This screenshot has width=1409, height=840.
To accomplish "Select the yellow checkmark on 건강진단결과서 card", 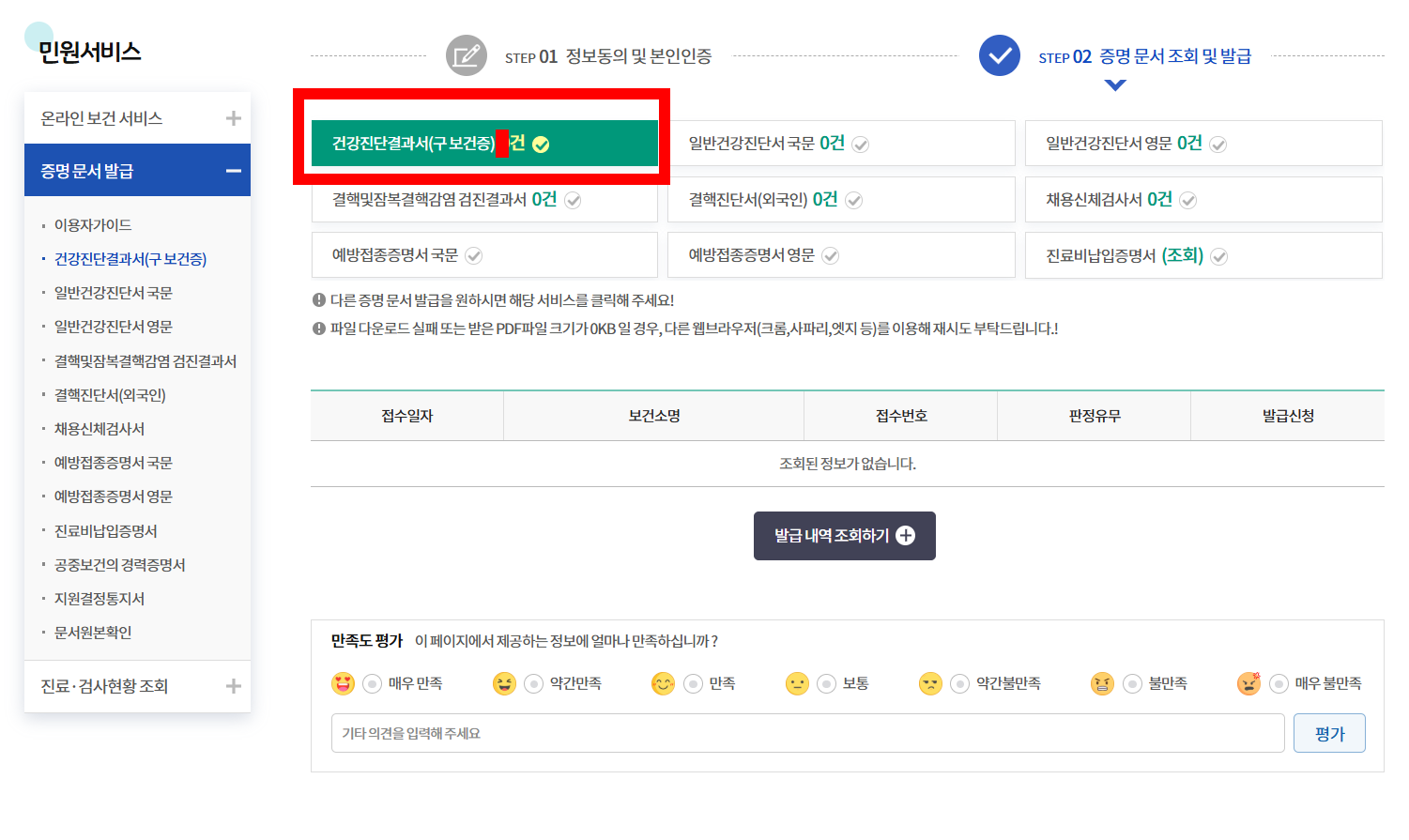I will [x=539, y=144].
